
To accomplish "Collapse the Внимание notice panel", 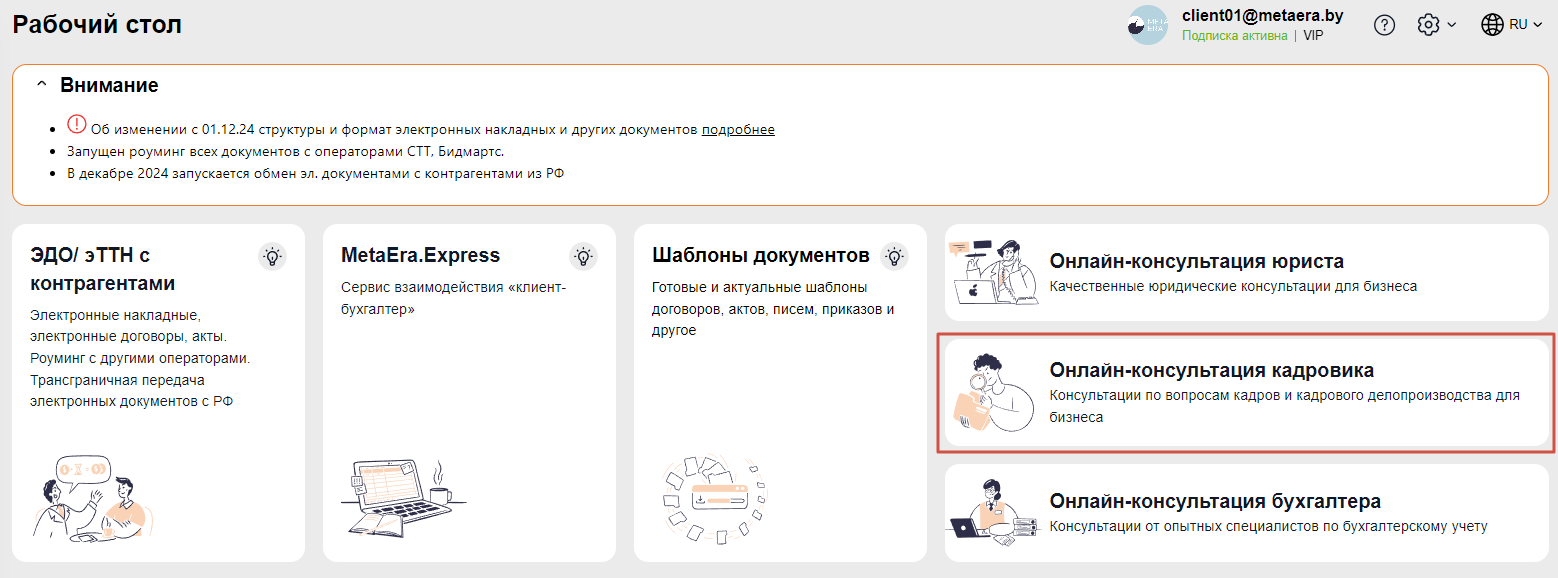I will click(41, 86).
